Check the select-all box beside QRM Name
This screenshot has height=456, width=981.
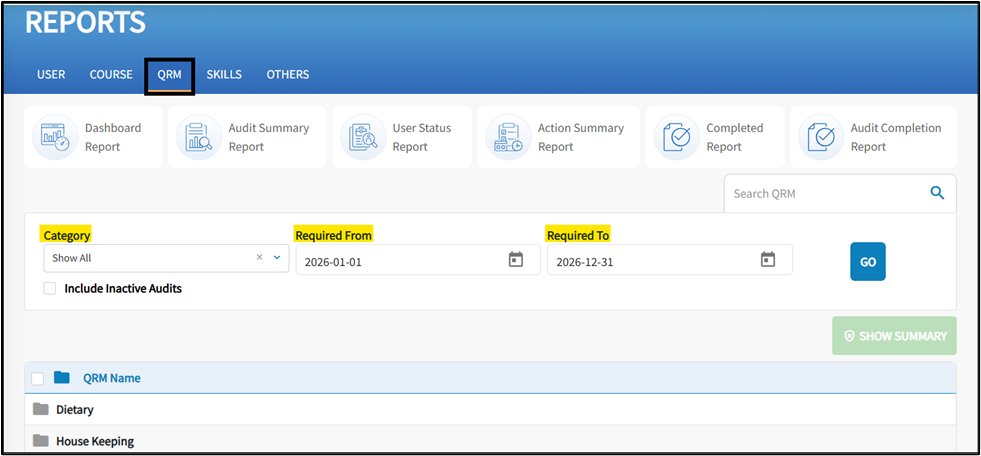38,378
